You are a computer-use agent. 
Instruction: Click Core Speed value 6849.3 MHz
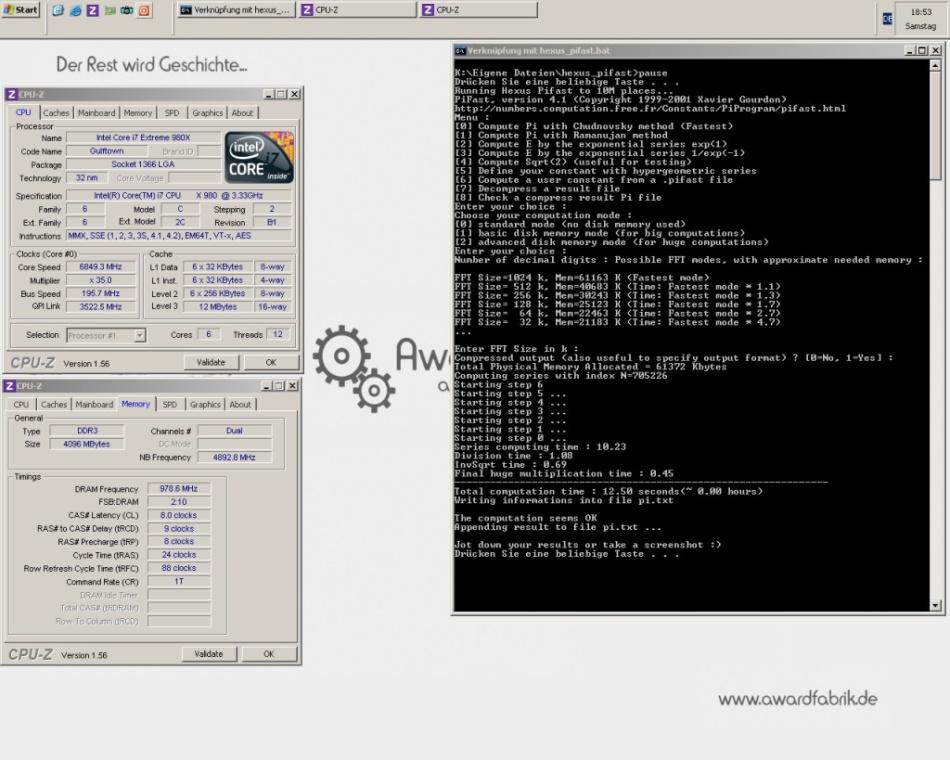click(101, 267)
